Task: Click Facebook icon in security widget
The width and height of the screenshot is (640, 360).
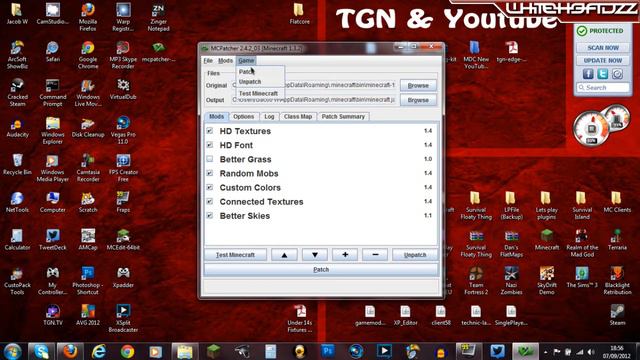Action: tap(588, 74)
